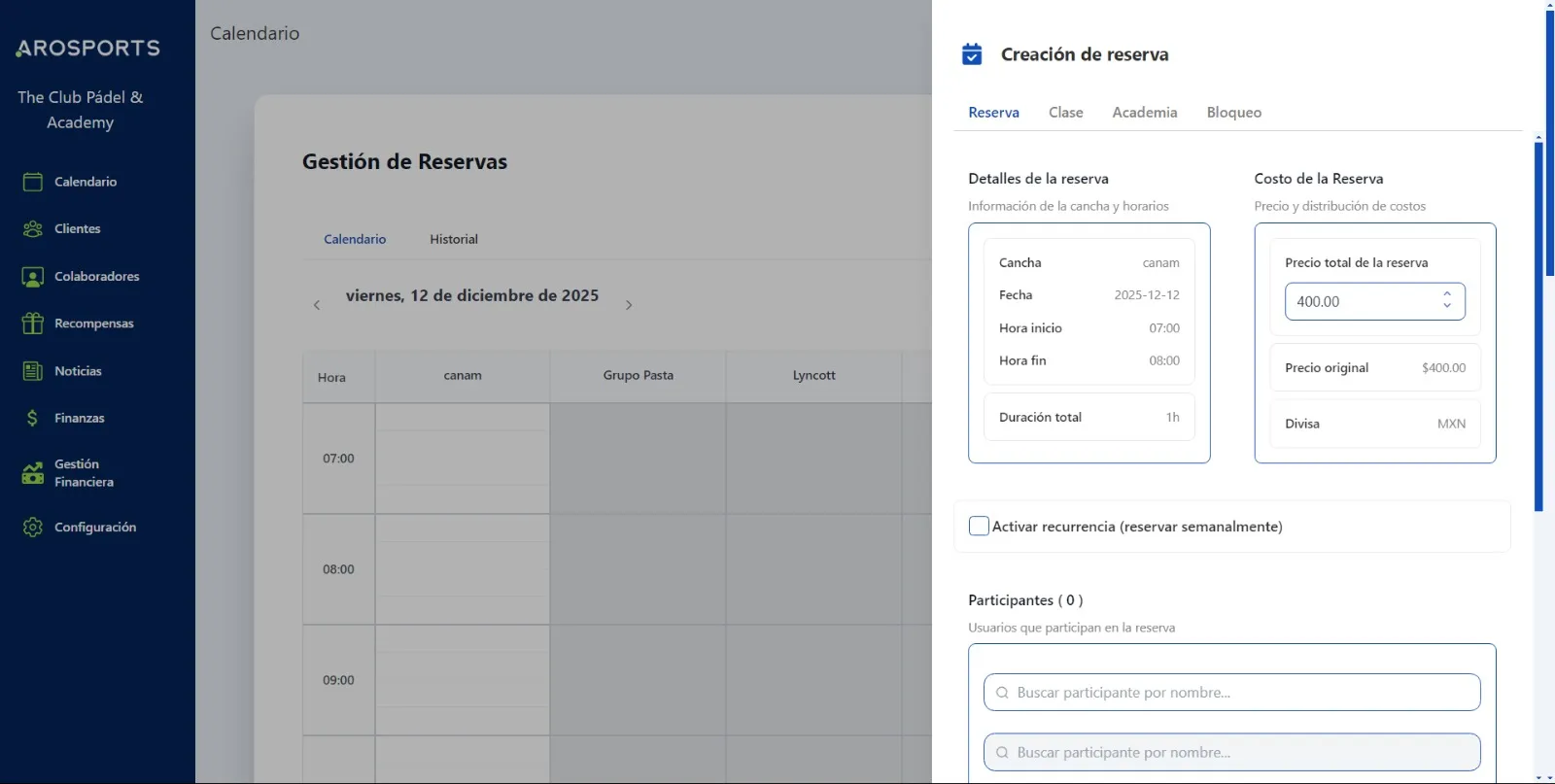Click the page scrollbar down arrow
This screenshot has height=784, width=1555.
1549,777
